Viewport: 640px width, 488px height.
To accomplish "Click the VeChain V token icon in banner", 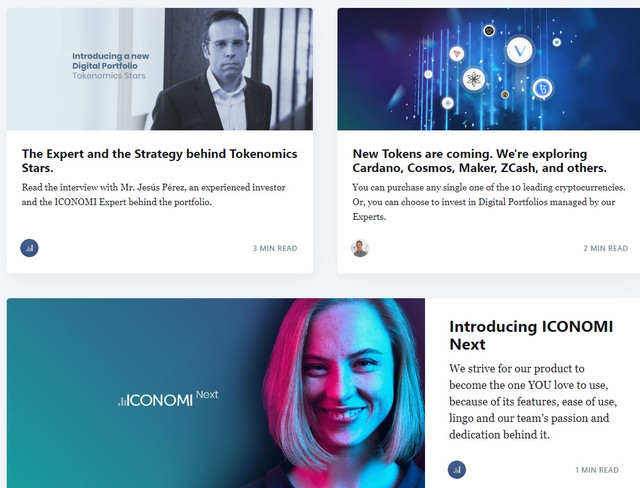I will tap(520, 51).
